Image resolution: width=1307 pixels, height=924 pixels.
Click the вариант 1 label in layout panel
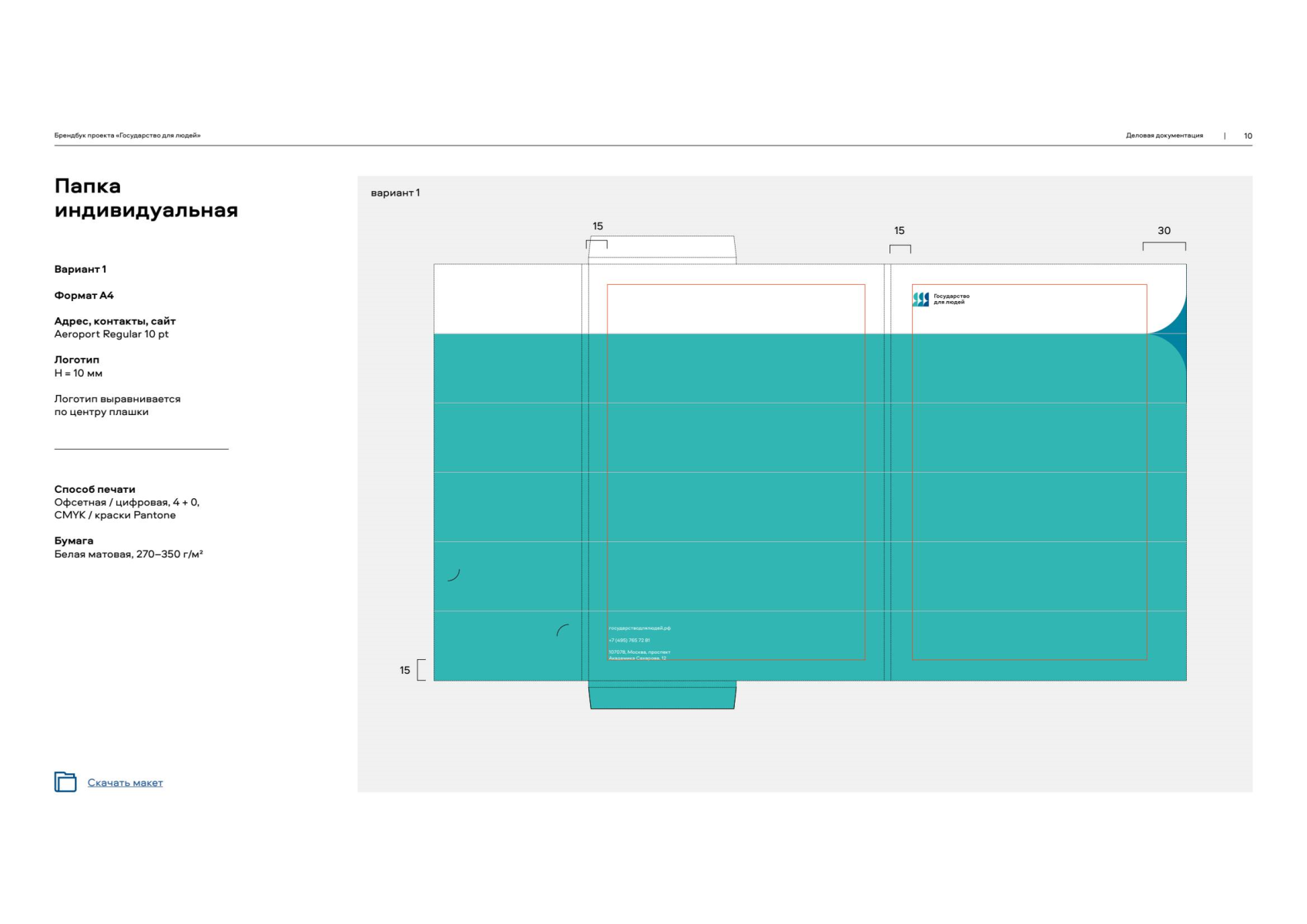(x=395, y=193)
